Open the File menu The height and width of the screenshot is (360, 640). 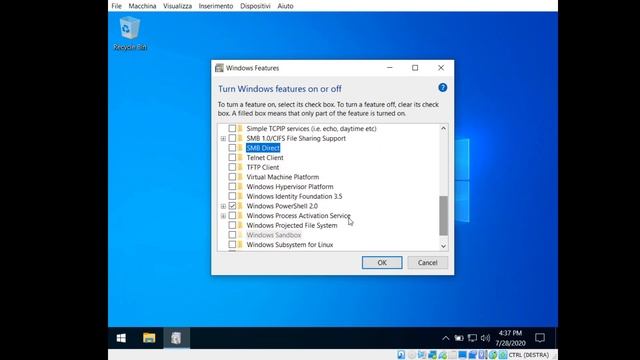coord(116,6)
